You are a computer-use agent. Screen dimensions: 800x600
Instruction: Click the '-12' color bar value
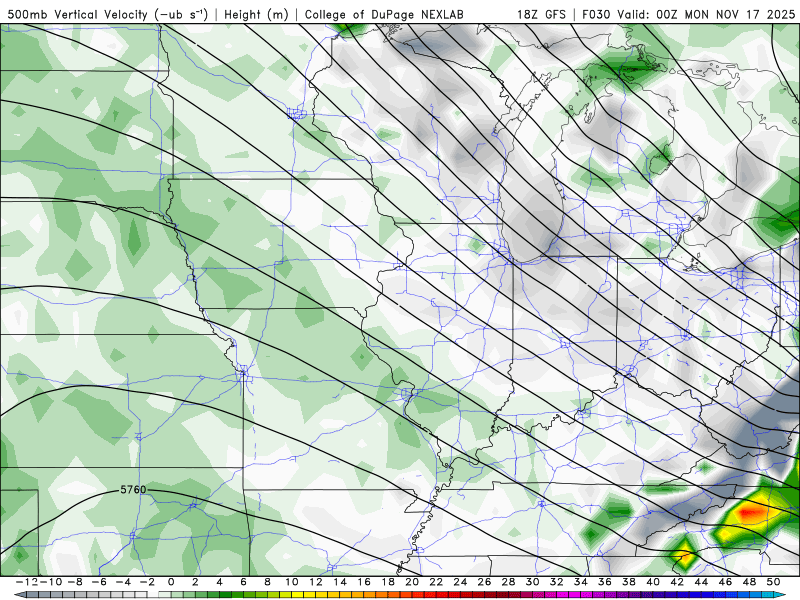click(x=26, y=582)
